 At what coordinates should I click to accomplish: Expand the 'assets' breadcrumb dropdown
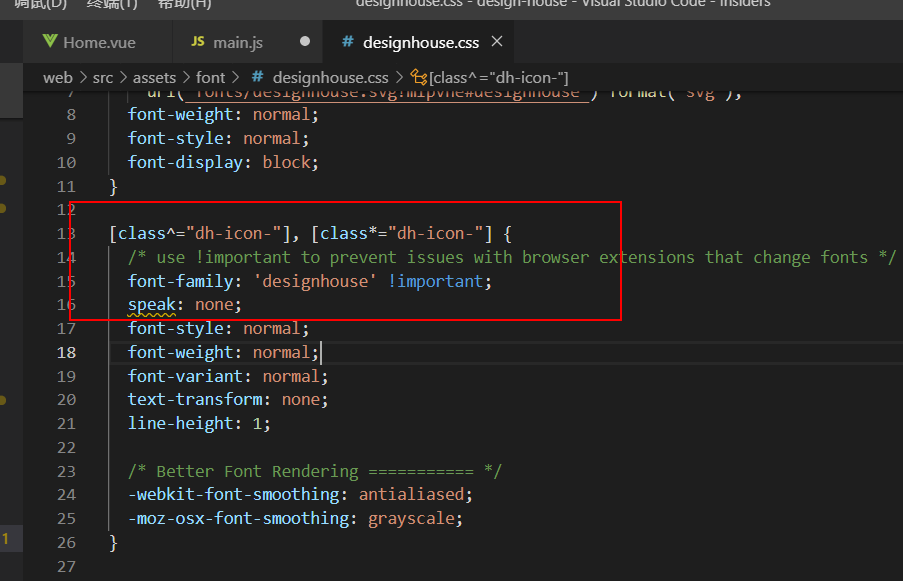[x=153, y=77]
